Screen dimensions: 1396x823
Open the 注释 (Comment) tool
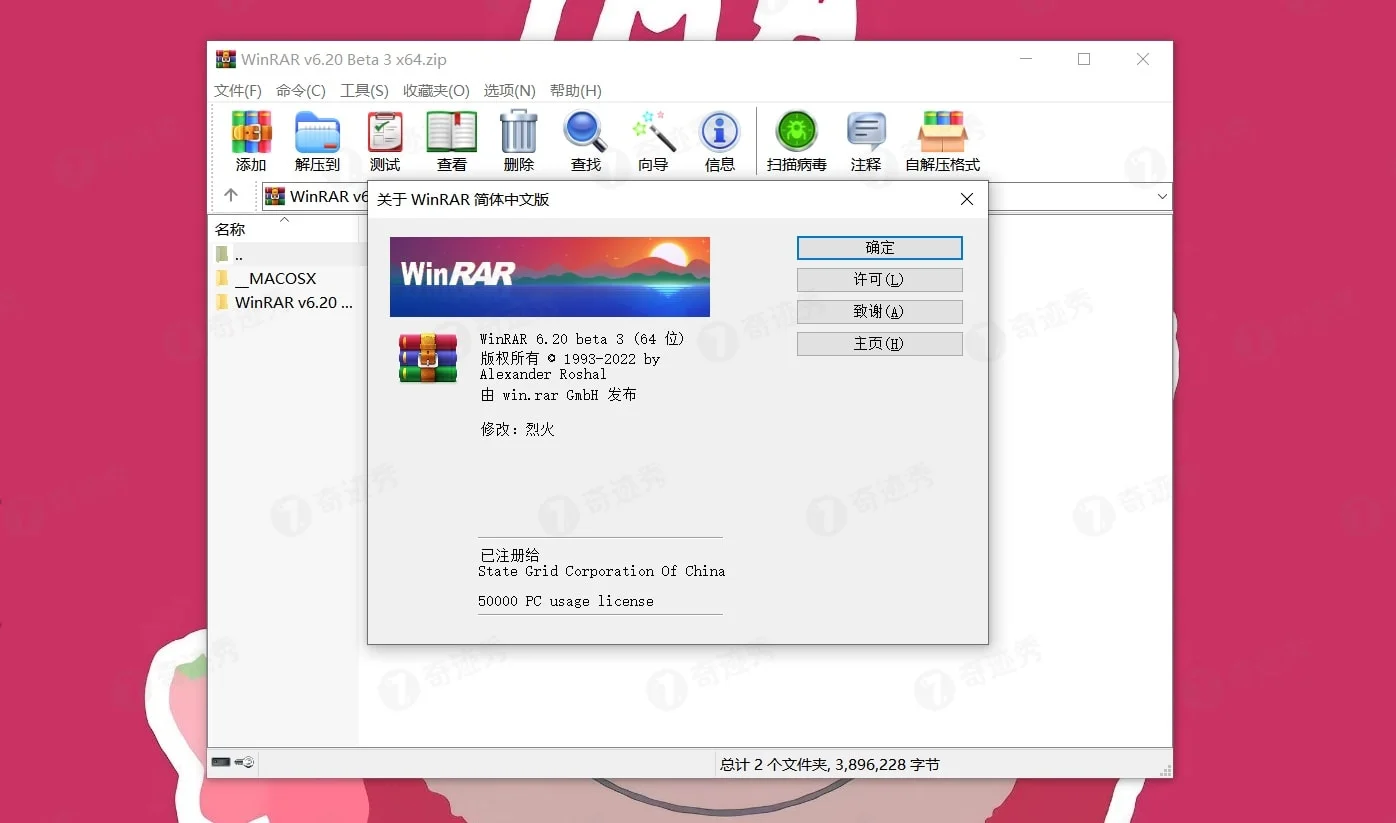pyautogui.click(x=866, y=140)
